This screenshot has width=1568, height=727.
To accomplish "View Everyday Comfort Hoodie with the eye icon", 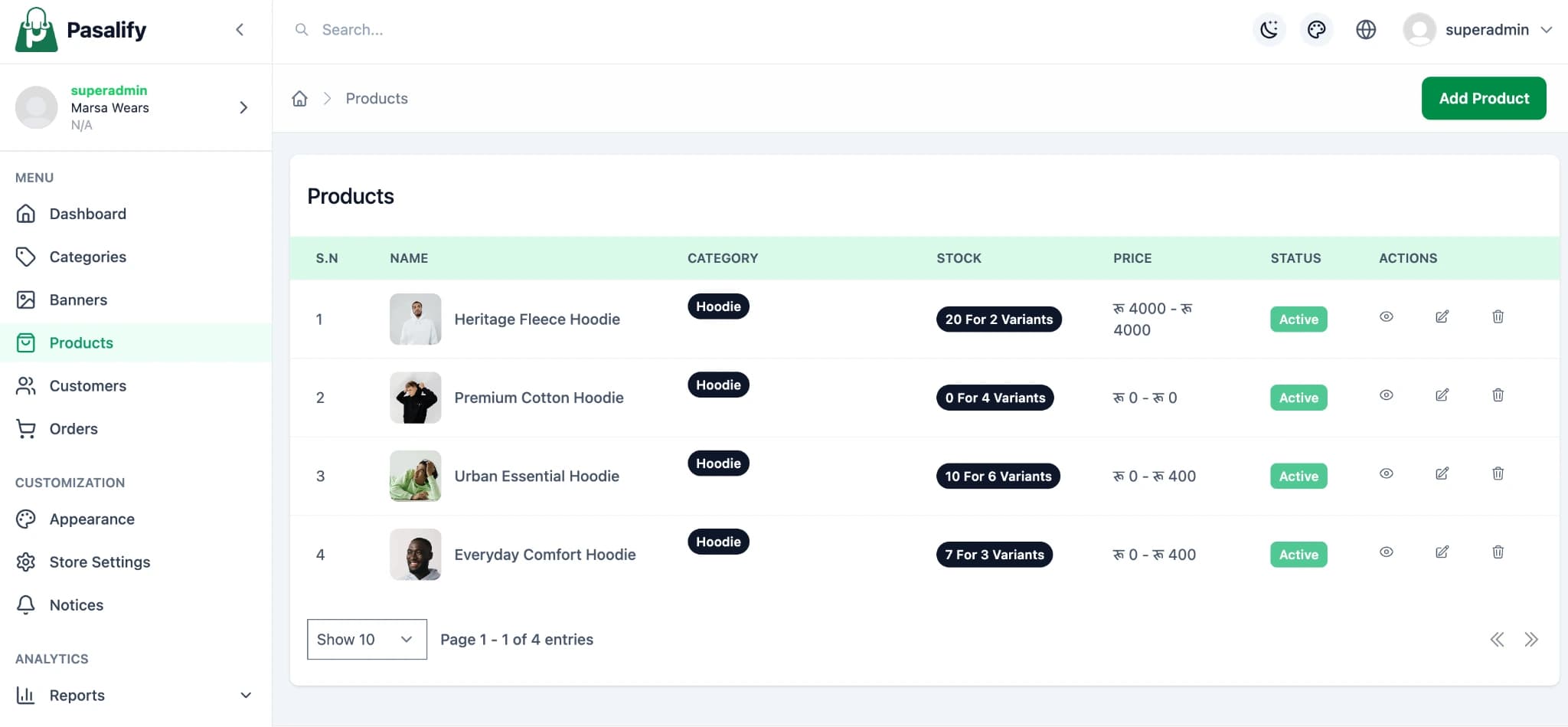I will (1386, 552).
